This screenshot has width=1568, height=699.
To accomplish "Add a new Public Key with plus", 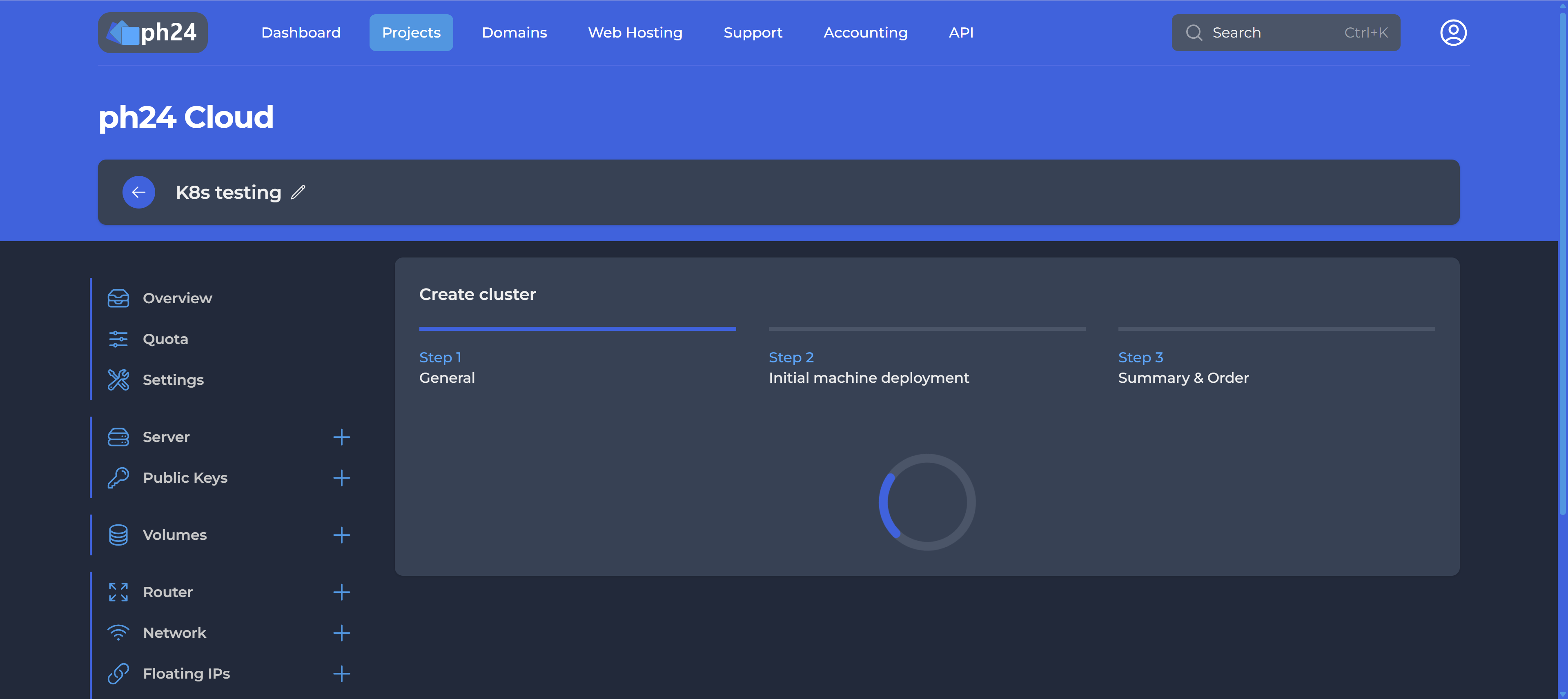I will click(341, 477).
